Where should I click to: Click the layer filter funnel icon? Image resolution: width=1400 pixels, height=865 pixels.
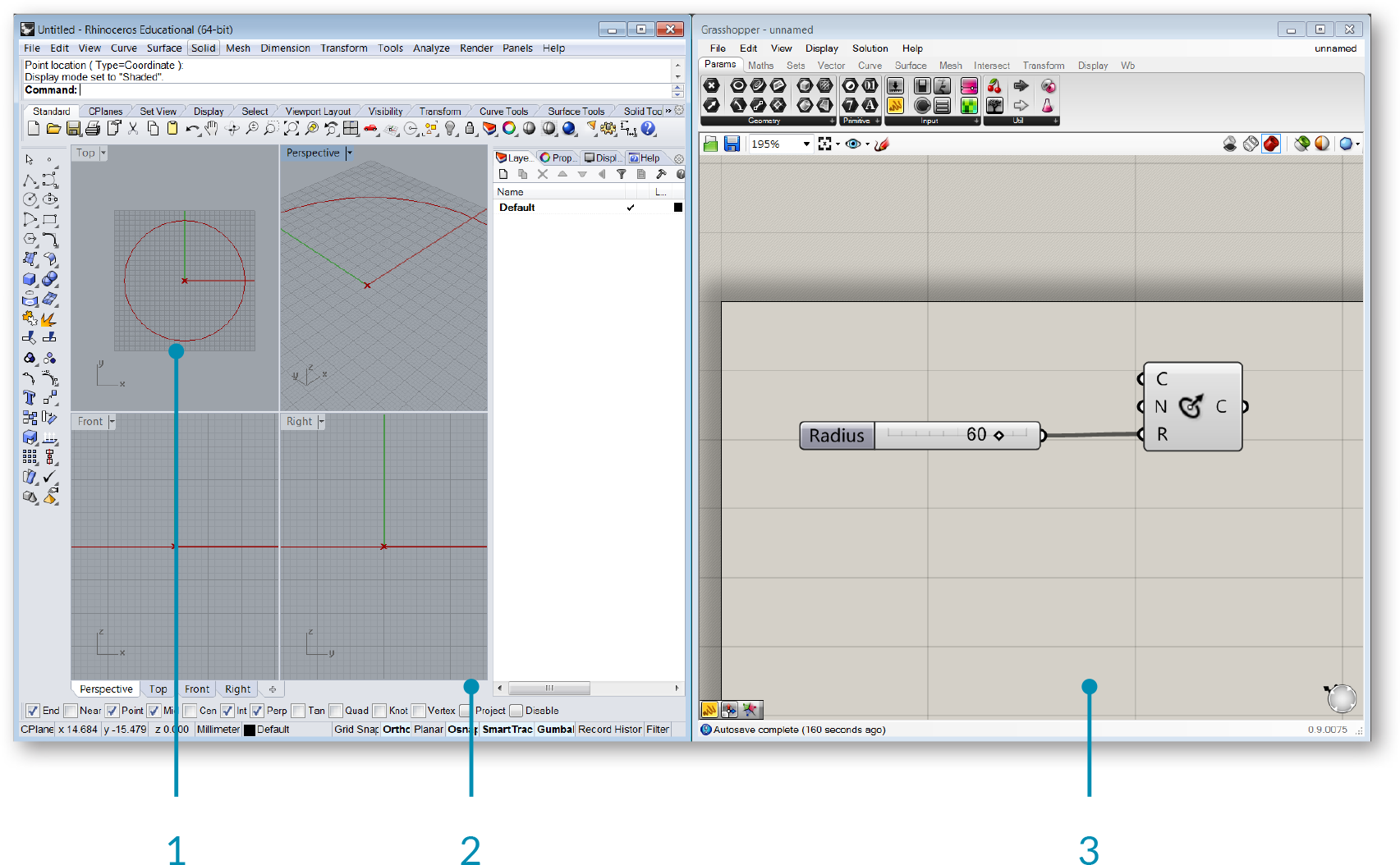pos(622,174)
